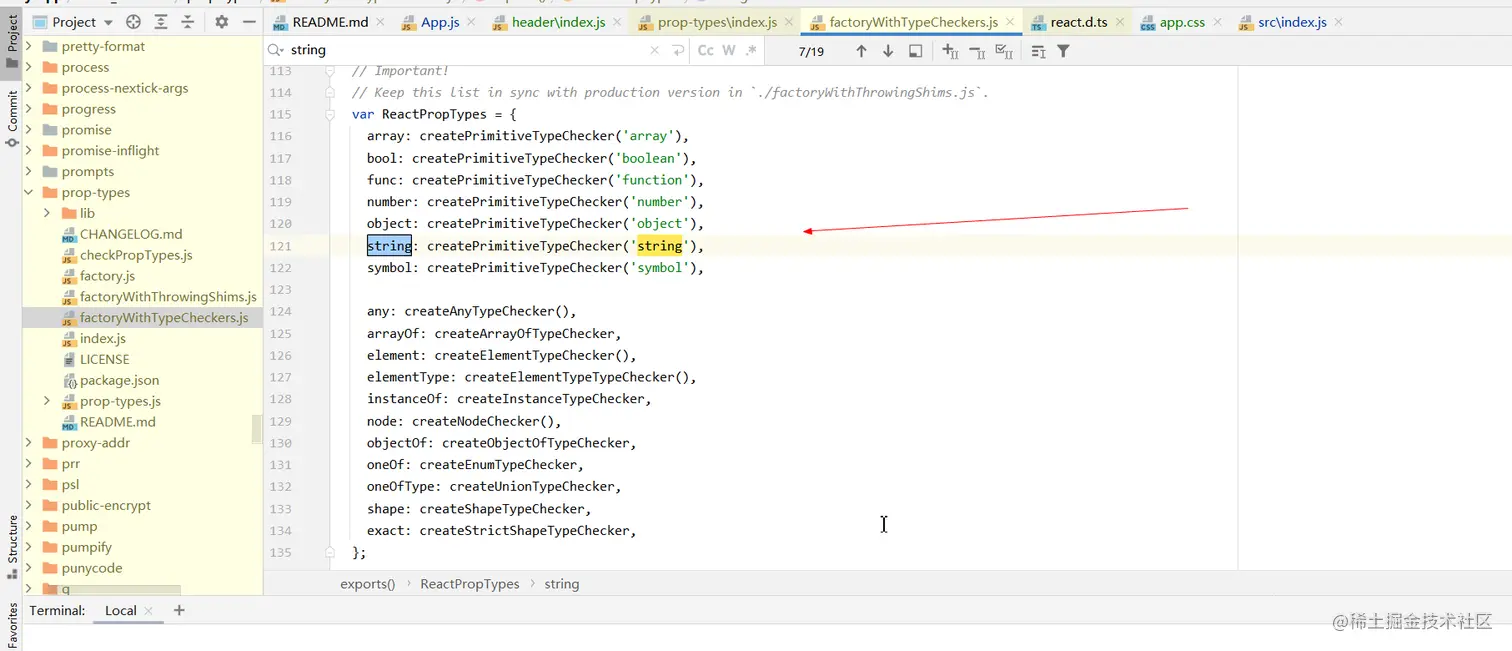This screenshot has height=651, width=1512.
Task: Open factory.js in the project tree
Action: 107,276
